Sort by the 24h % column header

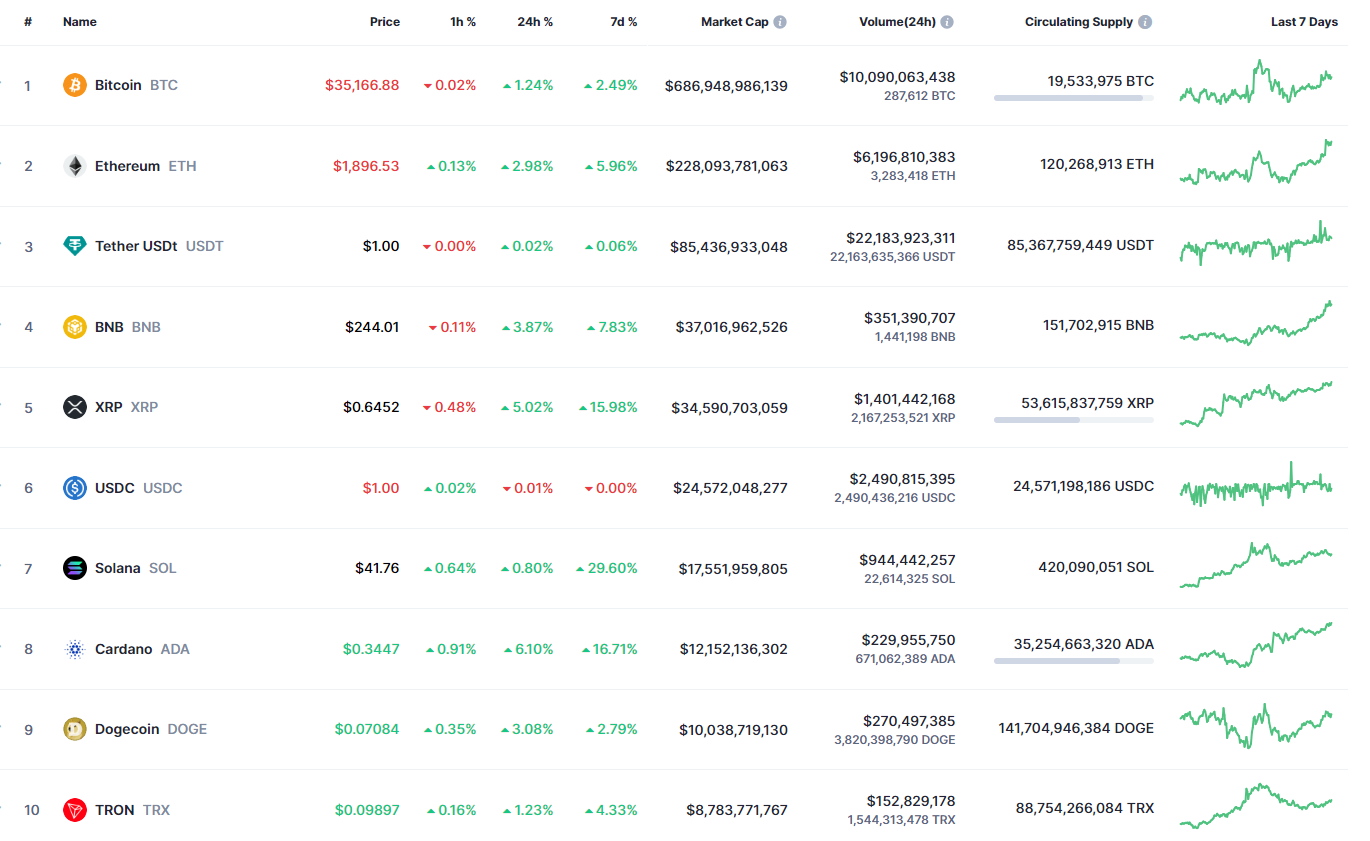pos(534,22)
